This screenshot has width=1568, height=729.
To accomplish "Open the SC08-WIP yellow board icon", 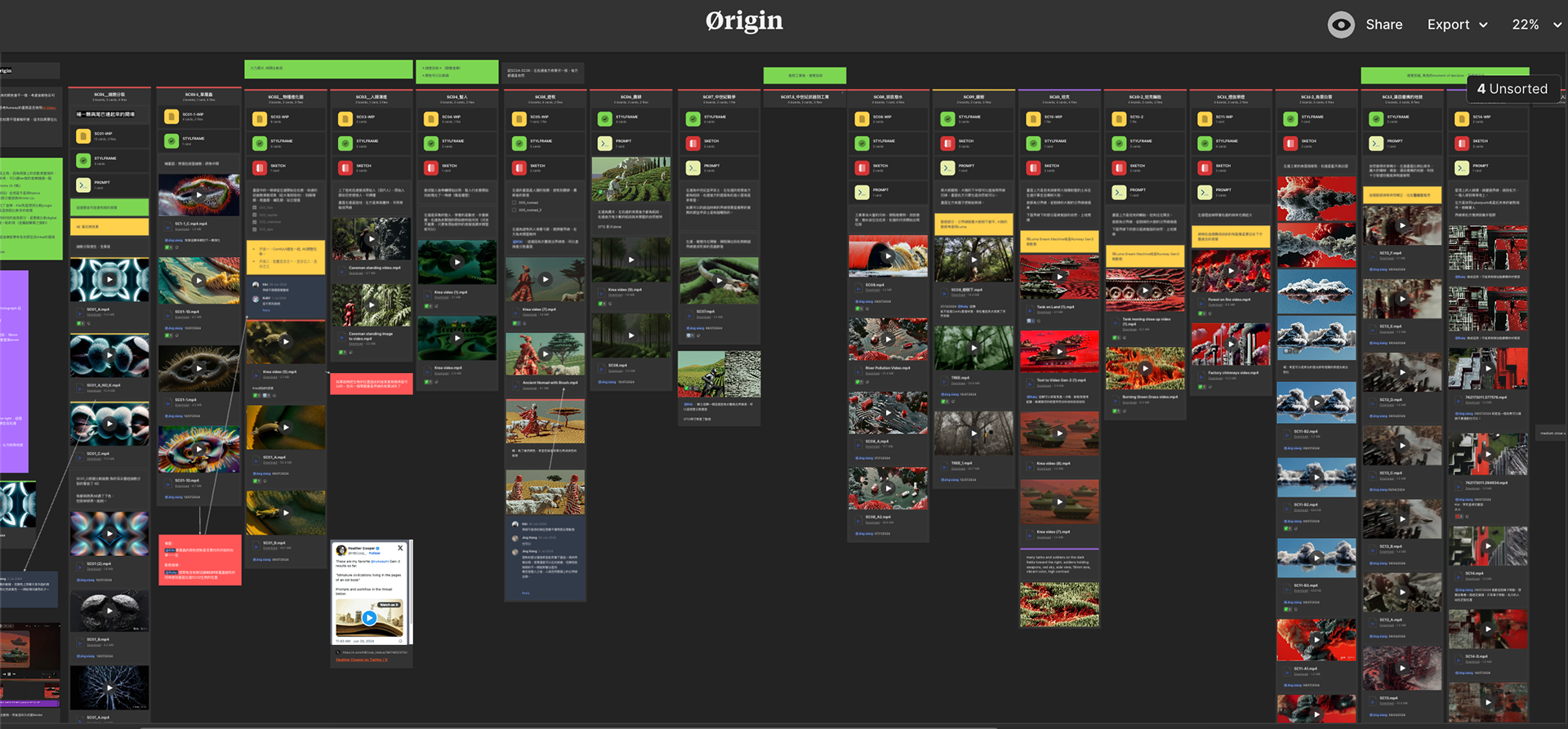I will 862,119.
